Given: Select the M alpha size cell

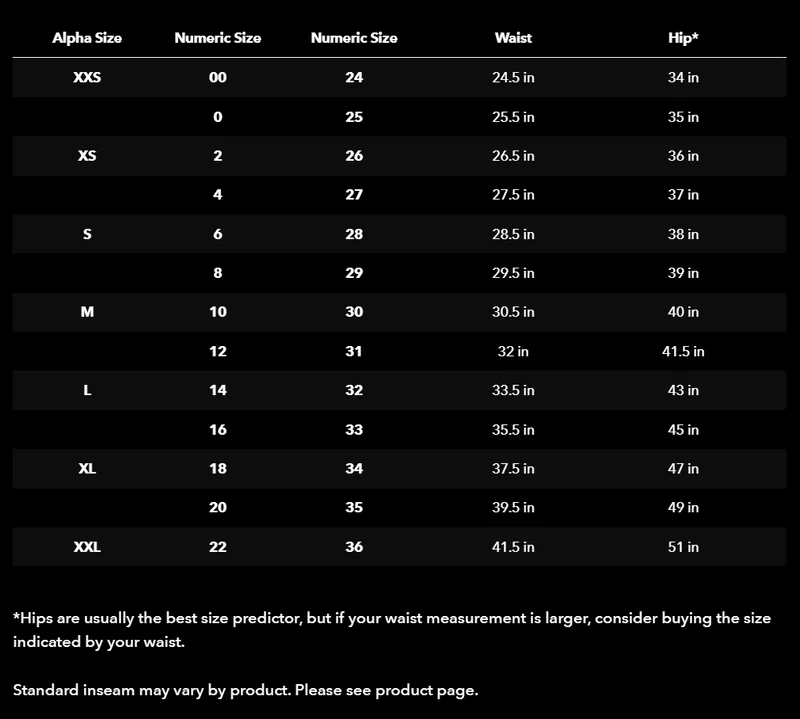Looking at the screenshot, I should coord(87,312).
